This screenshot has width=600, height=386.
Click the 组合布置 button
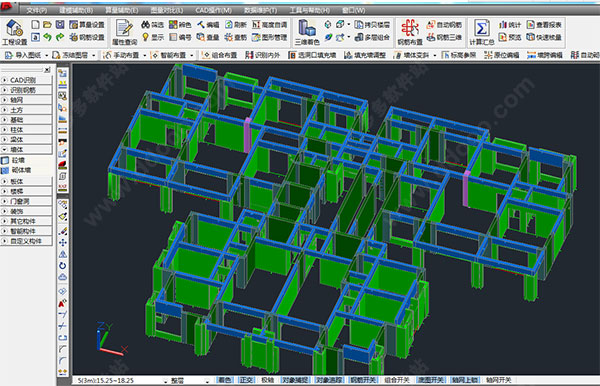[219, 55]
